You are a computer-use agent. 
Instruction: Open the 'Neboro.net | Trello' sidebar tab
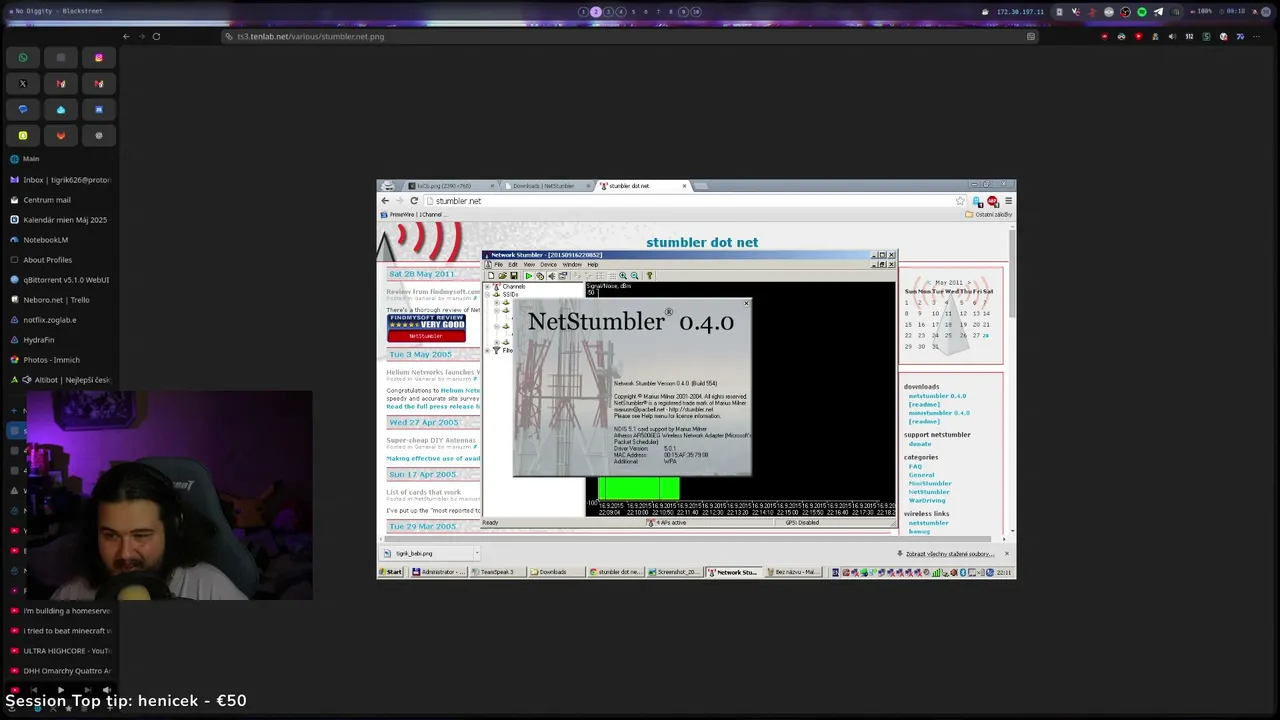[x=60, y=300]
